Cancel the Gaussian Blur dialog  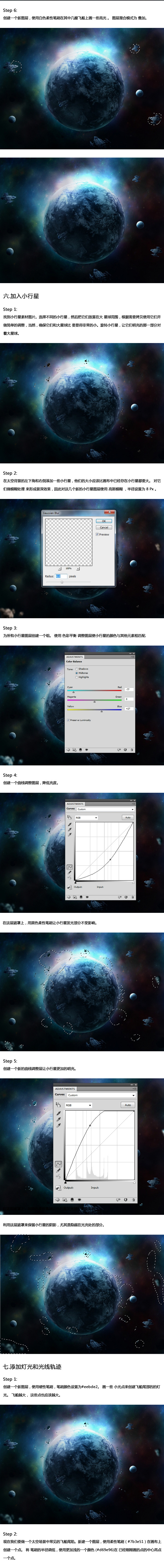[x=104, y=527]
